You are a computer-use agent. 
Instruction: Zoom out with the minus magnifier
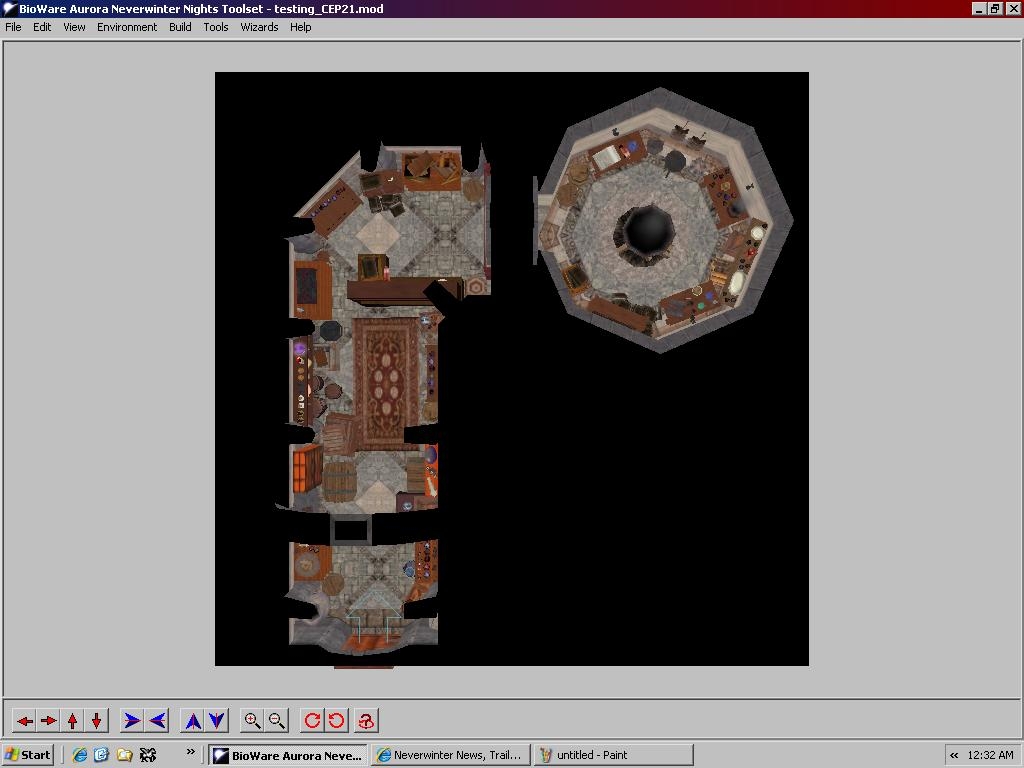coord(277,720)
